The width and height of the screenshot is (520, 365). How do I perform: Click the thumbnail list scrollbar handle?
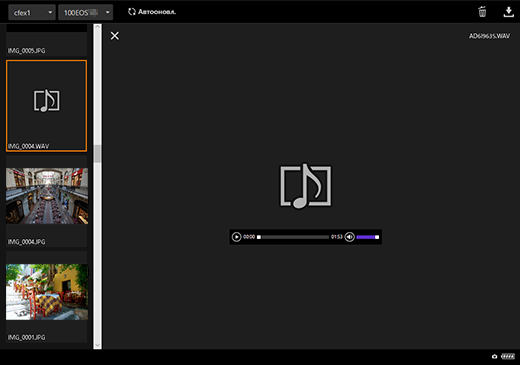(x=97, y=153)
